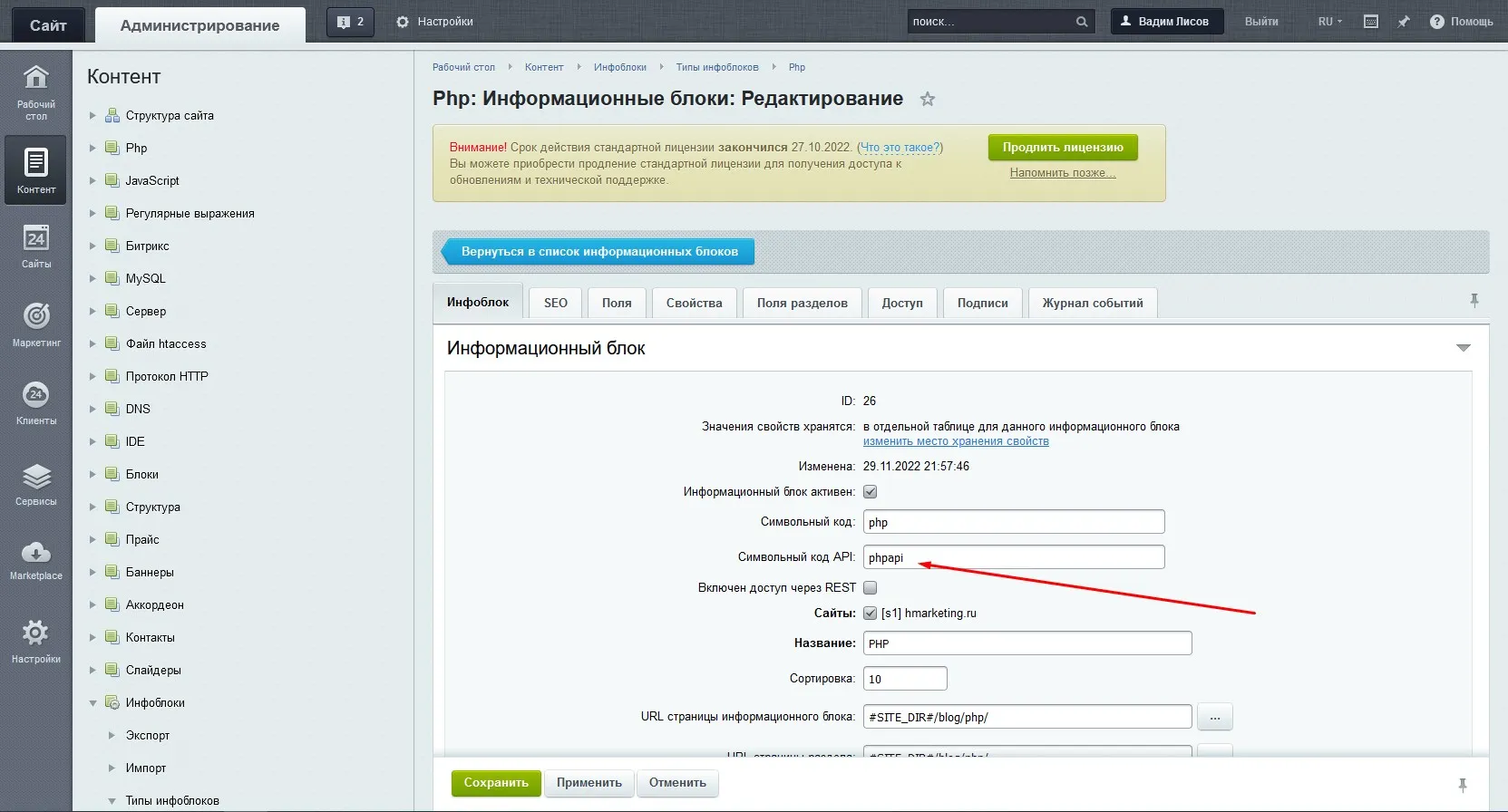Switch to the Подписи tab

[983, 303]
